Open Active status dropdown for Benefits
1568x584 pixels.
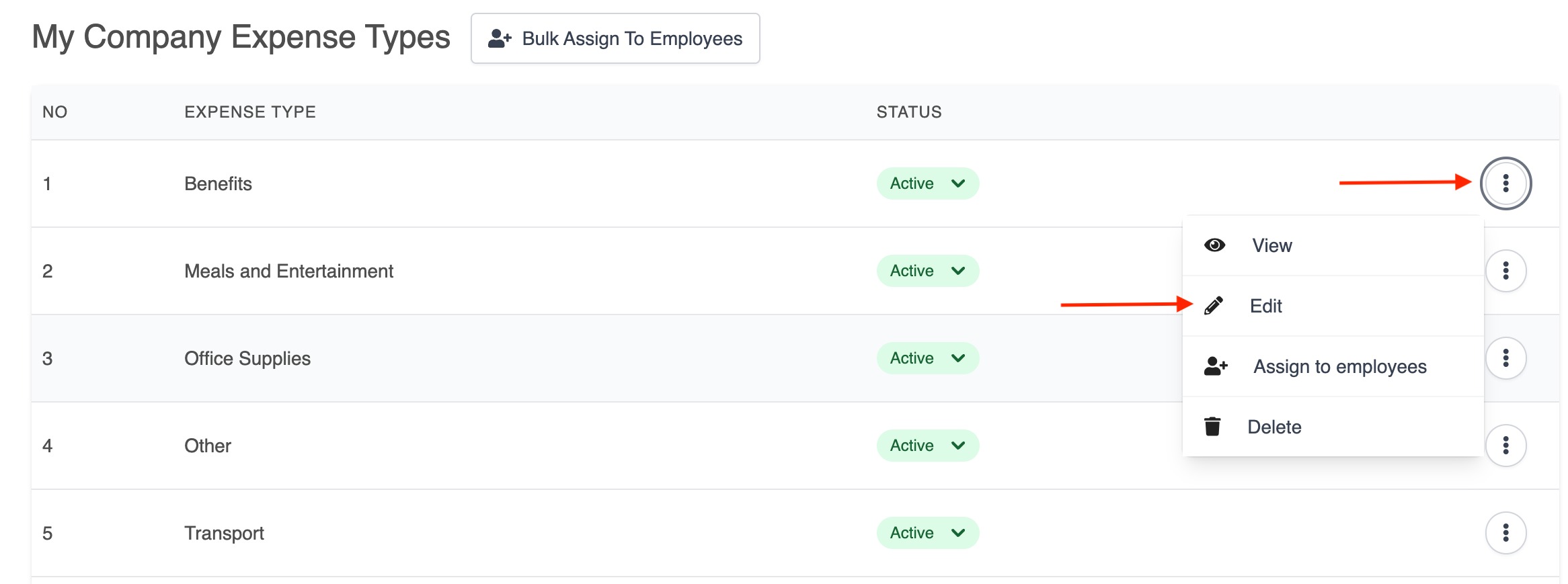coord(927,183)
